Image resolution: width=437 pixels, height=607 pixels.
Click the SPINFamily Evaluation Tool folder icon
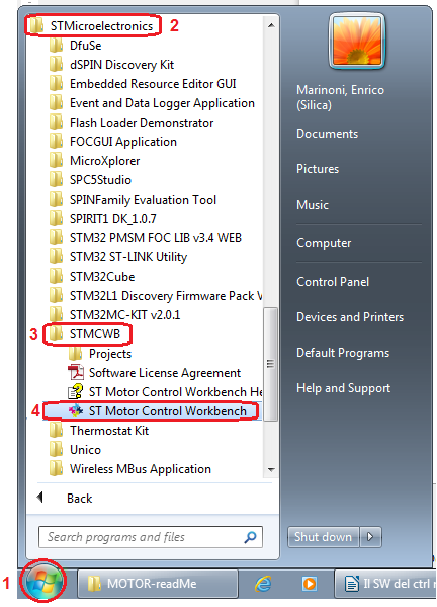pos(57,200)
